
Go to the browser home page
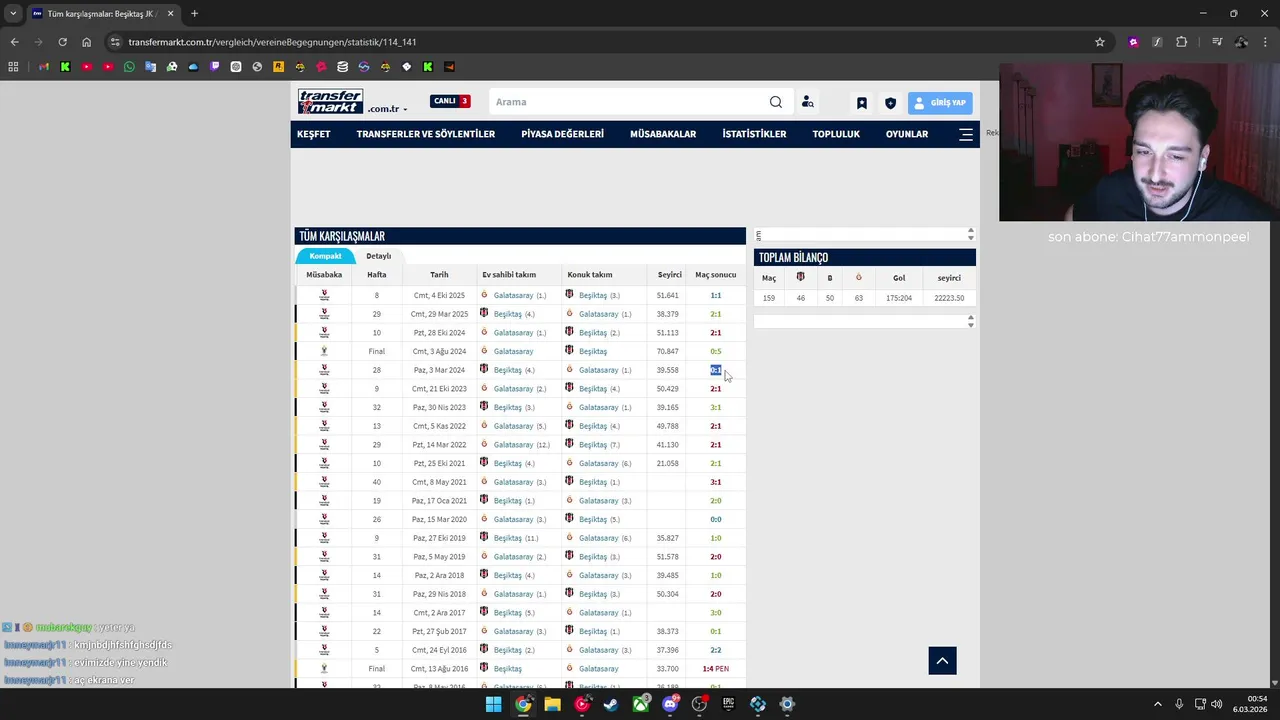coord(87,42)
